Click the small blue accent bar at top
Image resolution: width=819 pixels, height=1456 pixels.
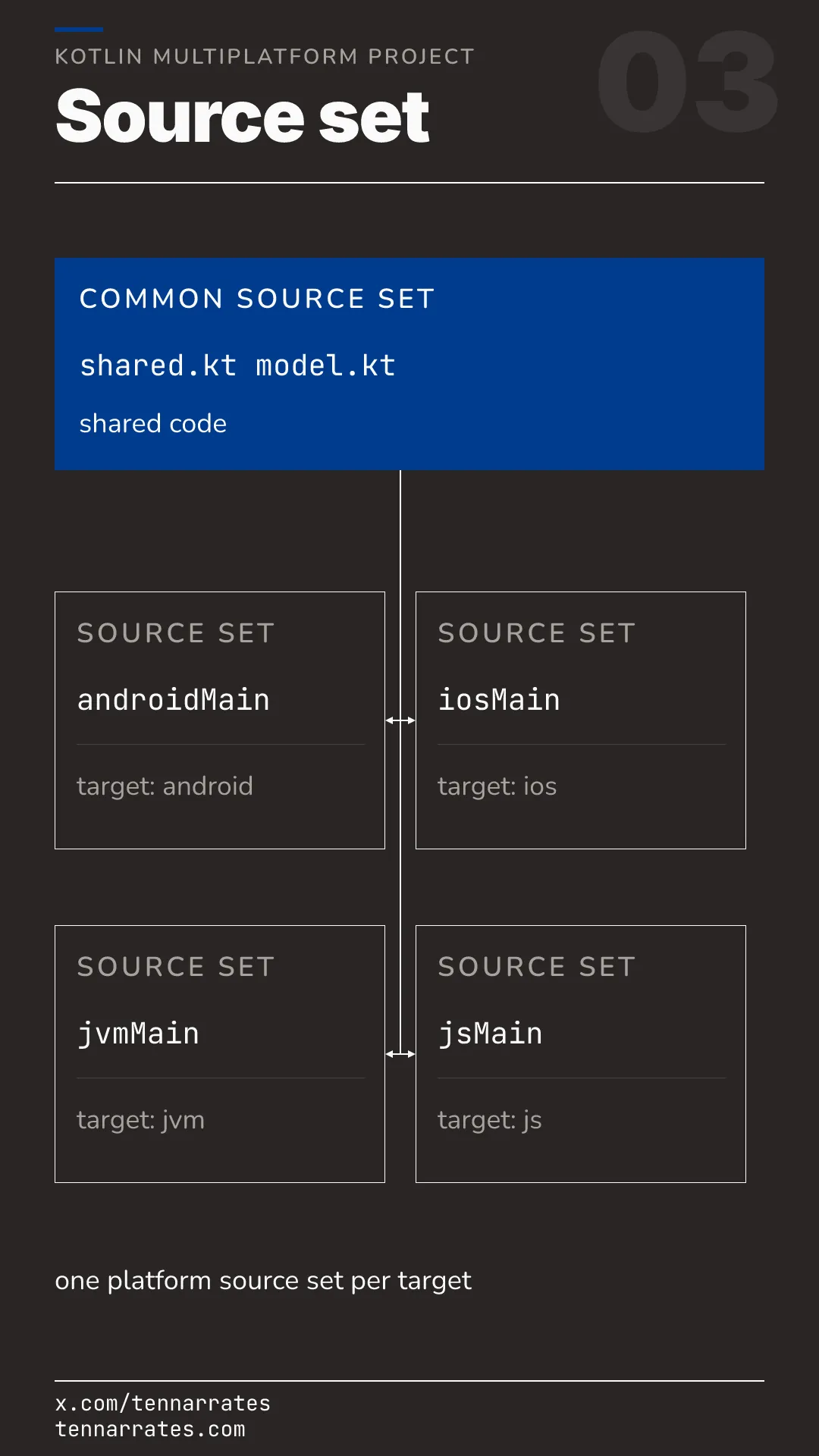79,30
